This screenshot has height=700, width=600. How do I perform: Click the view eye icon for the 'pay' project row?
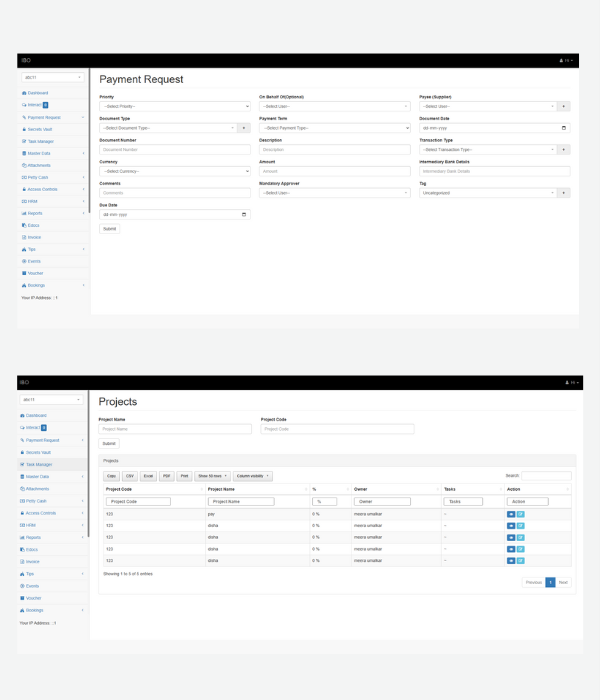click(511, 513)
